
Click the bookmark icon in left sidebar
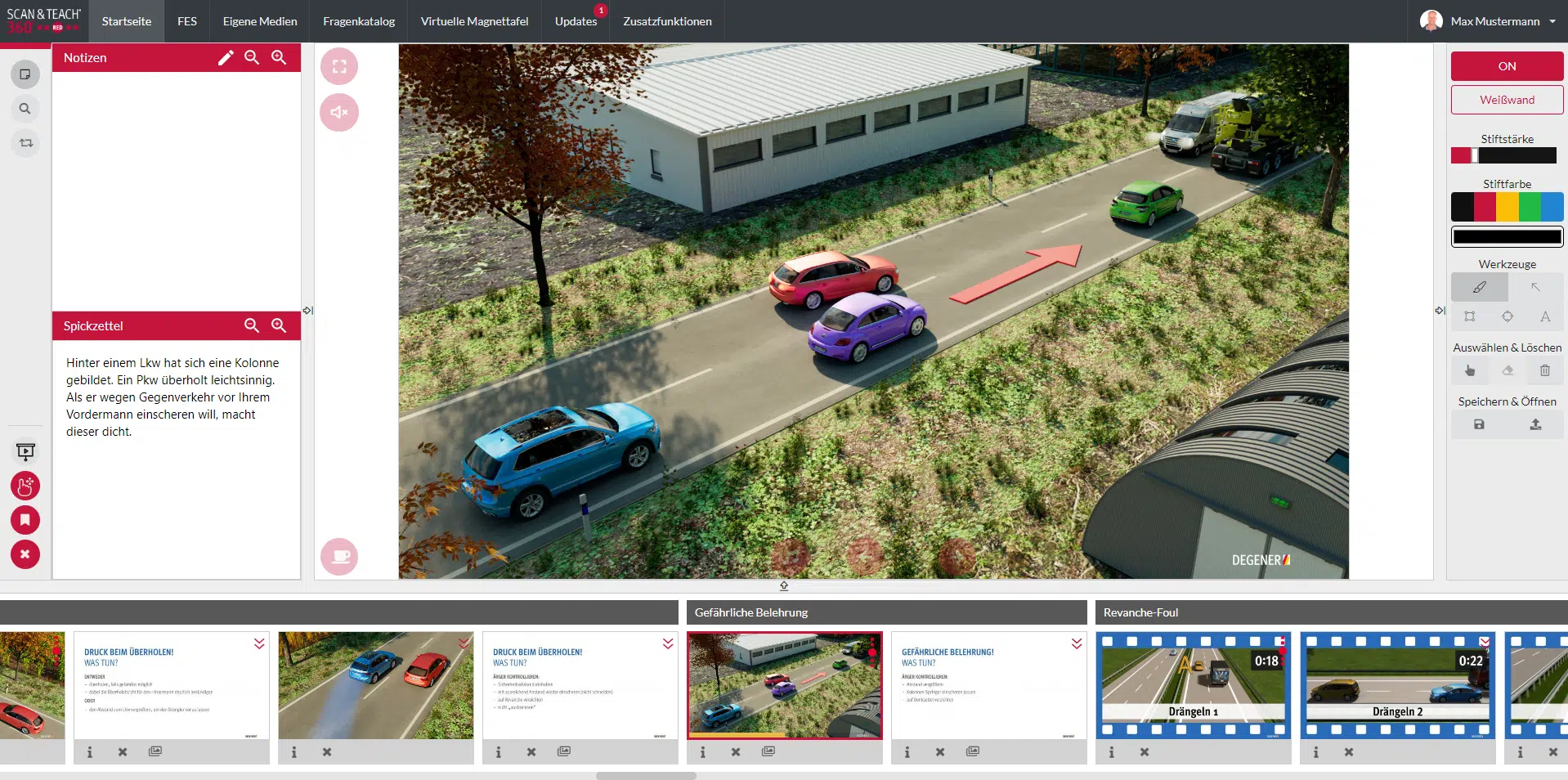(25, 520)
